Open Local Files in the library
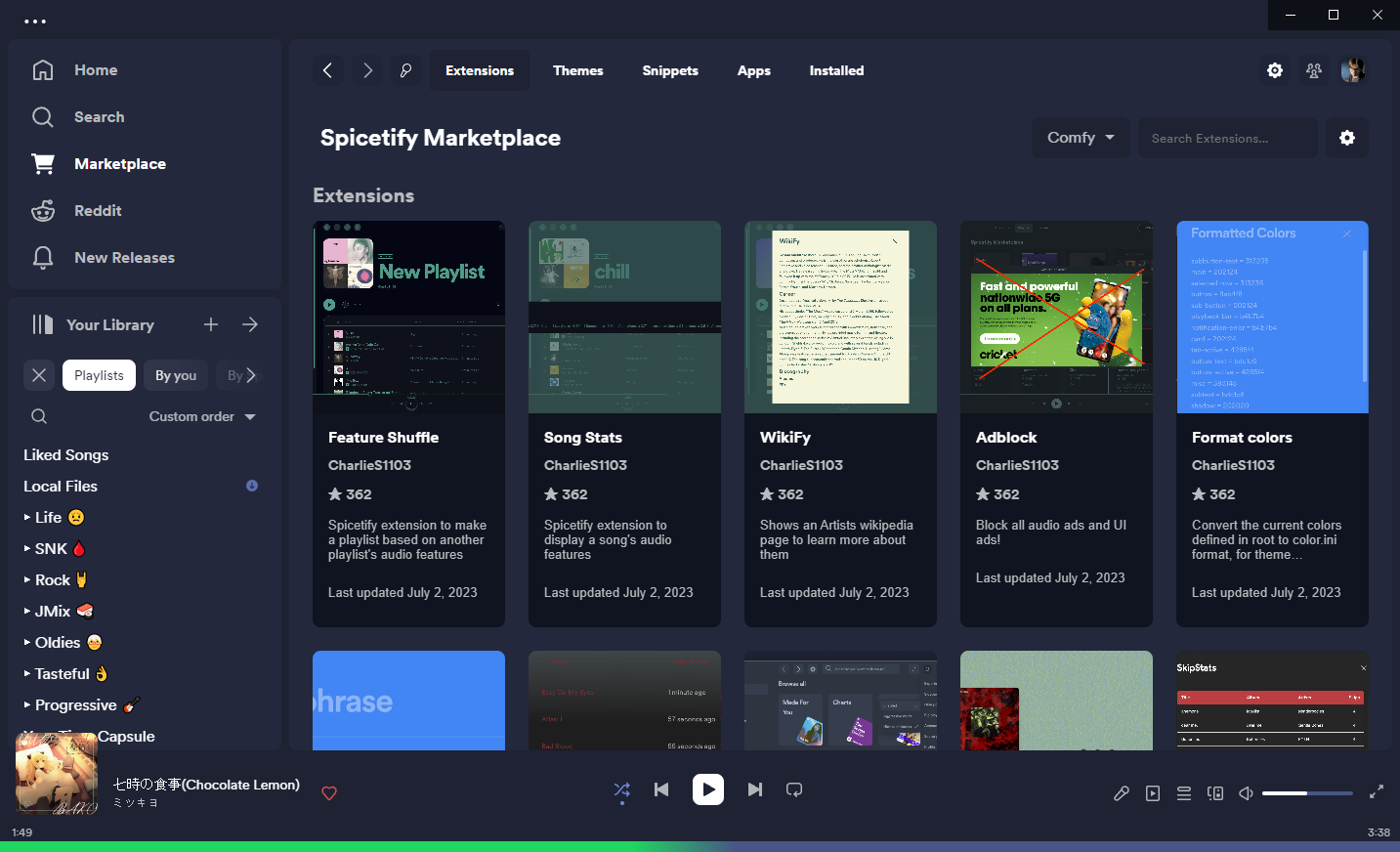 coord(61,487)
